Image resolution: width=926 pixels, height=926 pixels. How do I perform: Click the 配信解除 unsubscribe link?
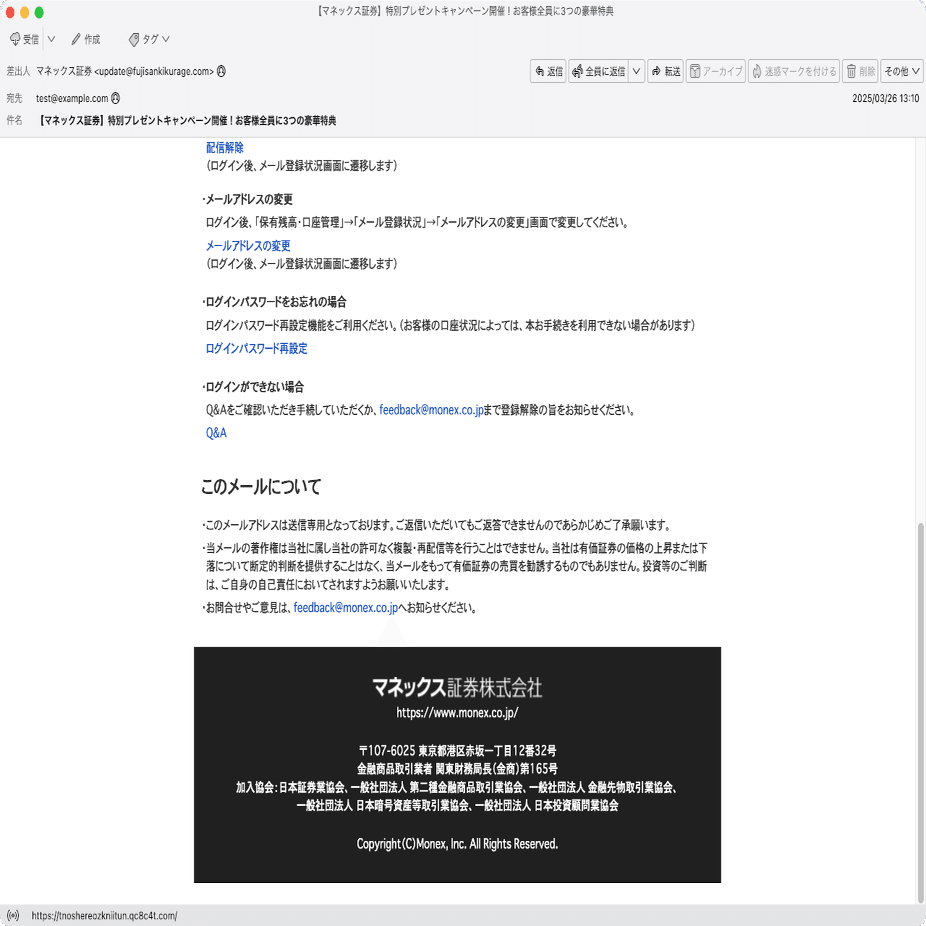click(x=224, y=146)
